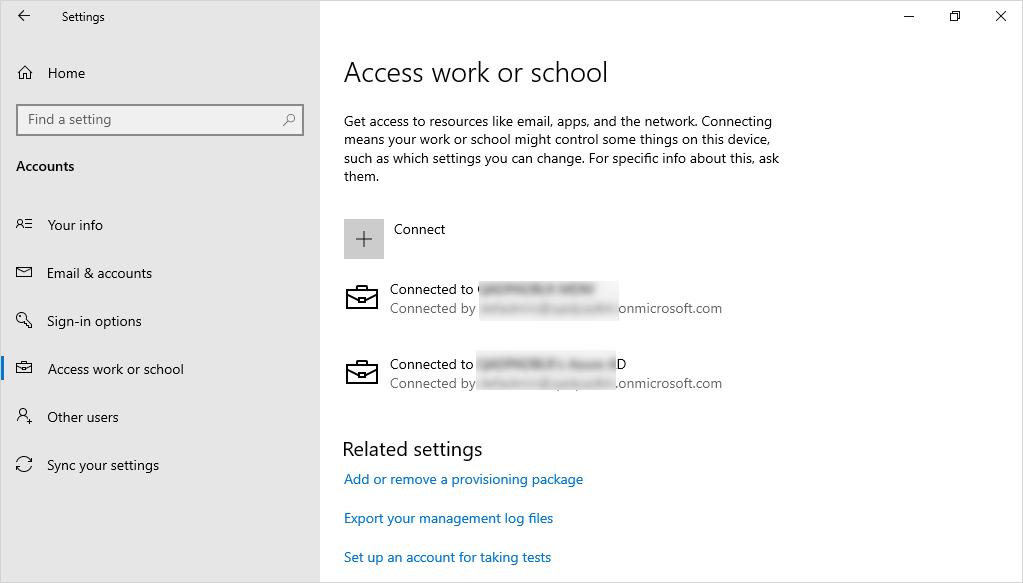
Task: Open Sign-in options via key icon
Action: click(25, 321)
